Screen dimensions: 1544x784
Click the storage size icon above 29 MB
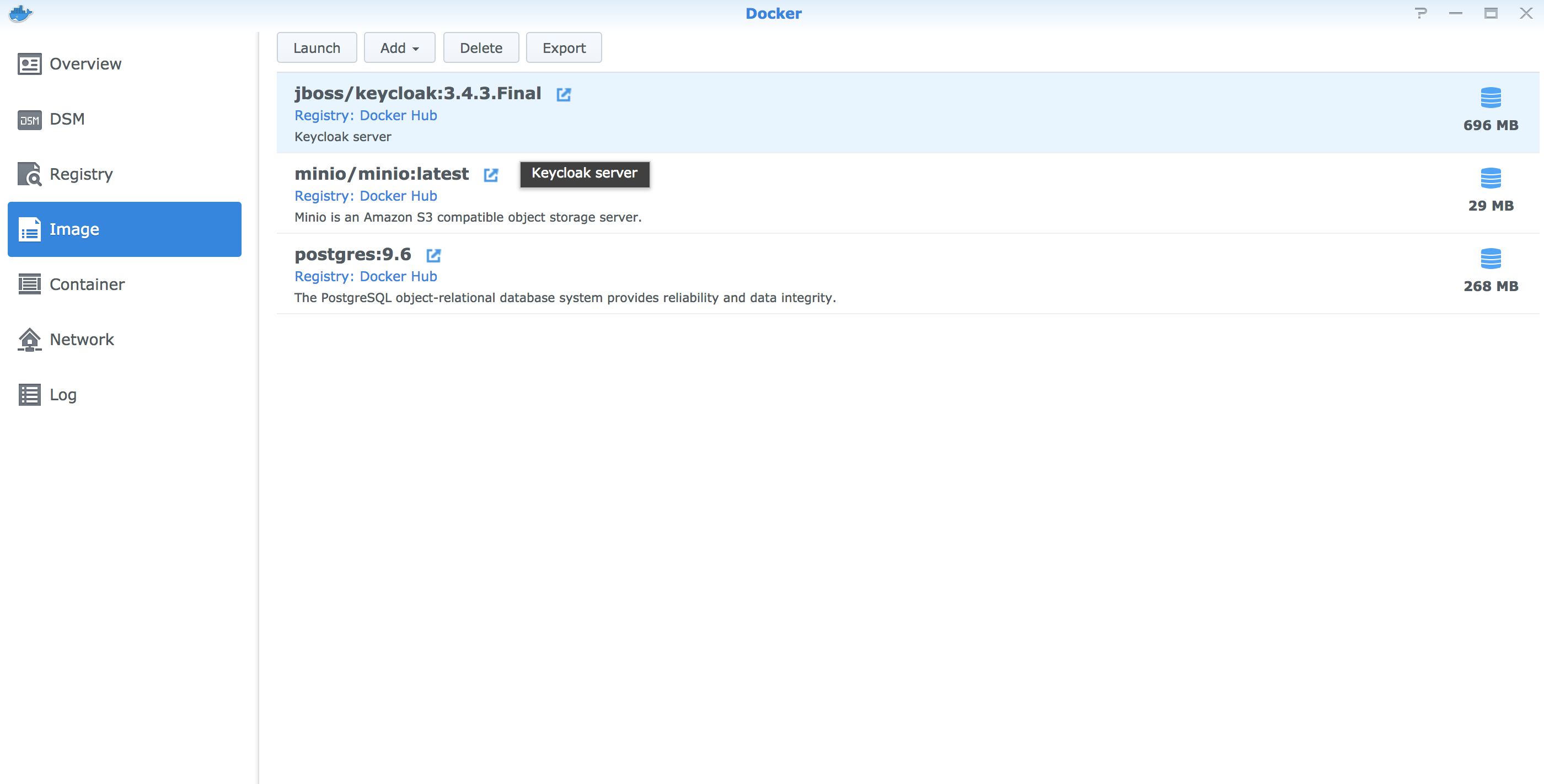tap(1490, 178)
